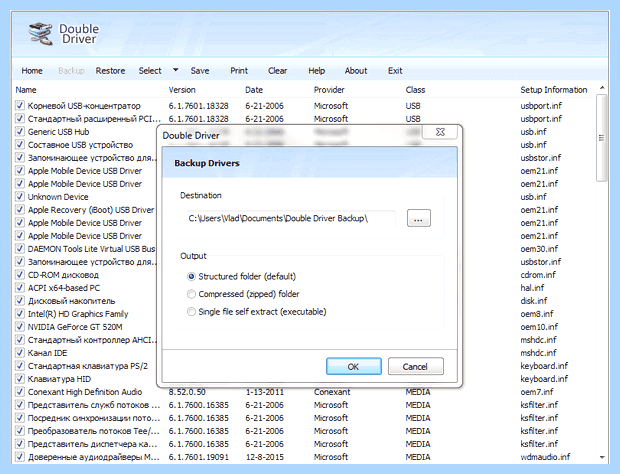
Task: Toggle the Intel(R) HD Graphics Family checkbox
Action: pos(20,313)
